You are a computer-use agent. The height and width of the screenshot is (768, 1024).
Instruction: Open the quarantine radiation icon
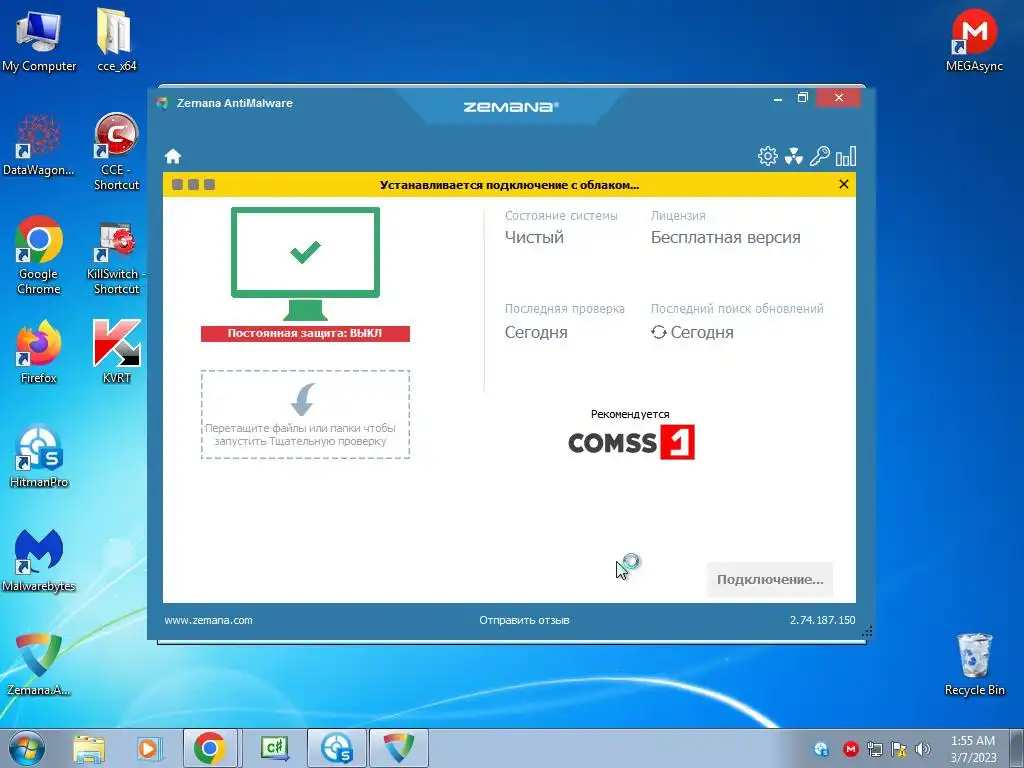(x=793, y=156)
